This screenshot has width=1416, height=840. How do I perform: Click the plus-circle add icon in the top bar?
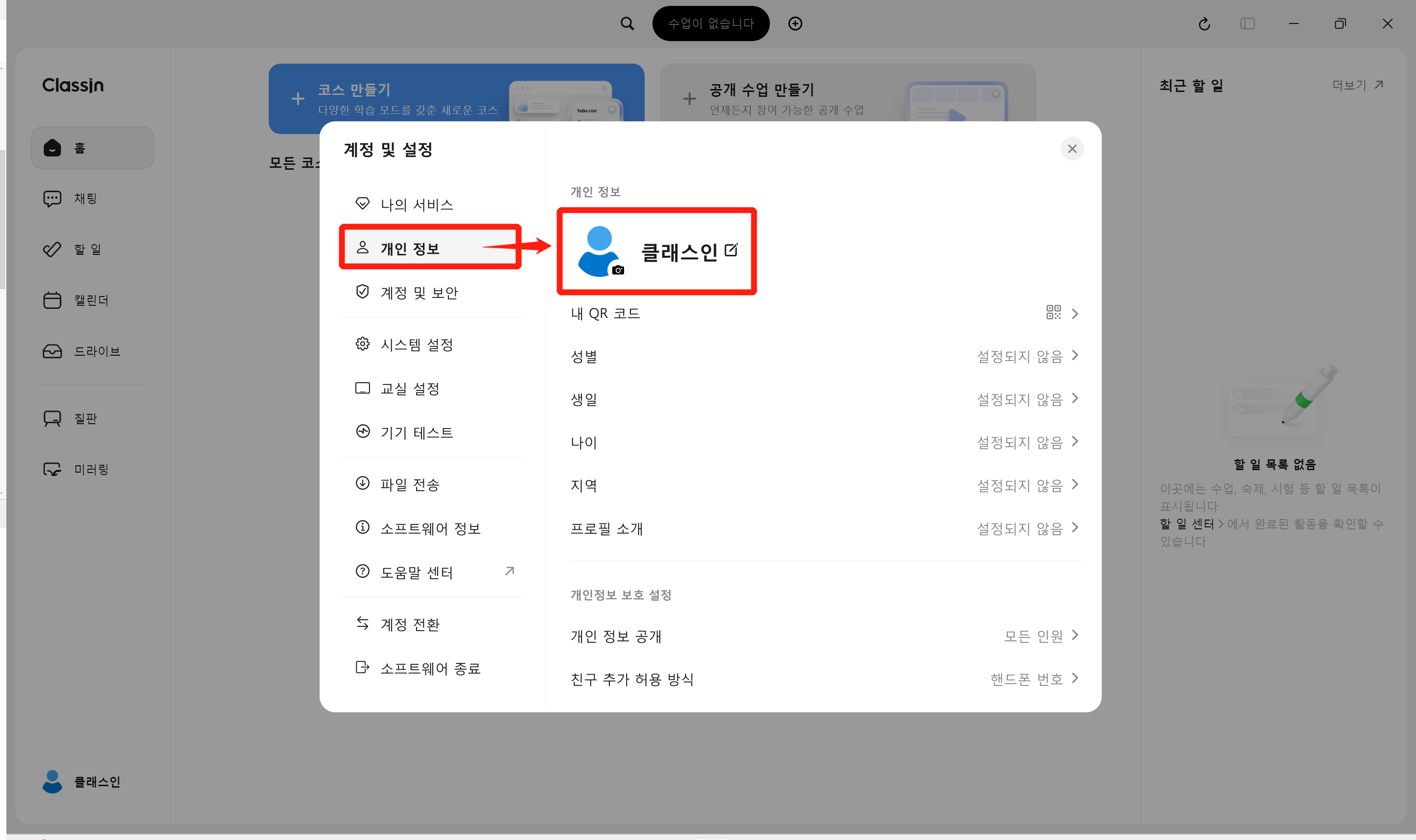pos(795,24)
